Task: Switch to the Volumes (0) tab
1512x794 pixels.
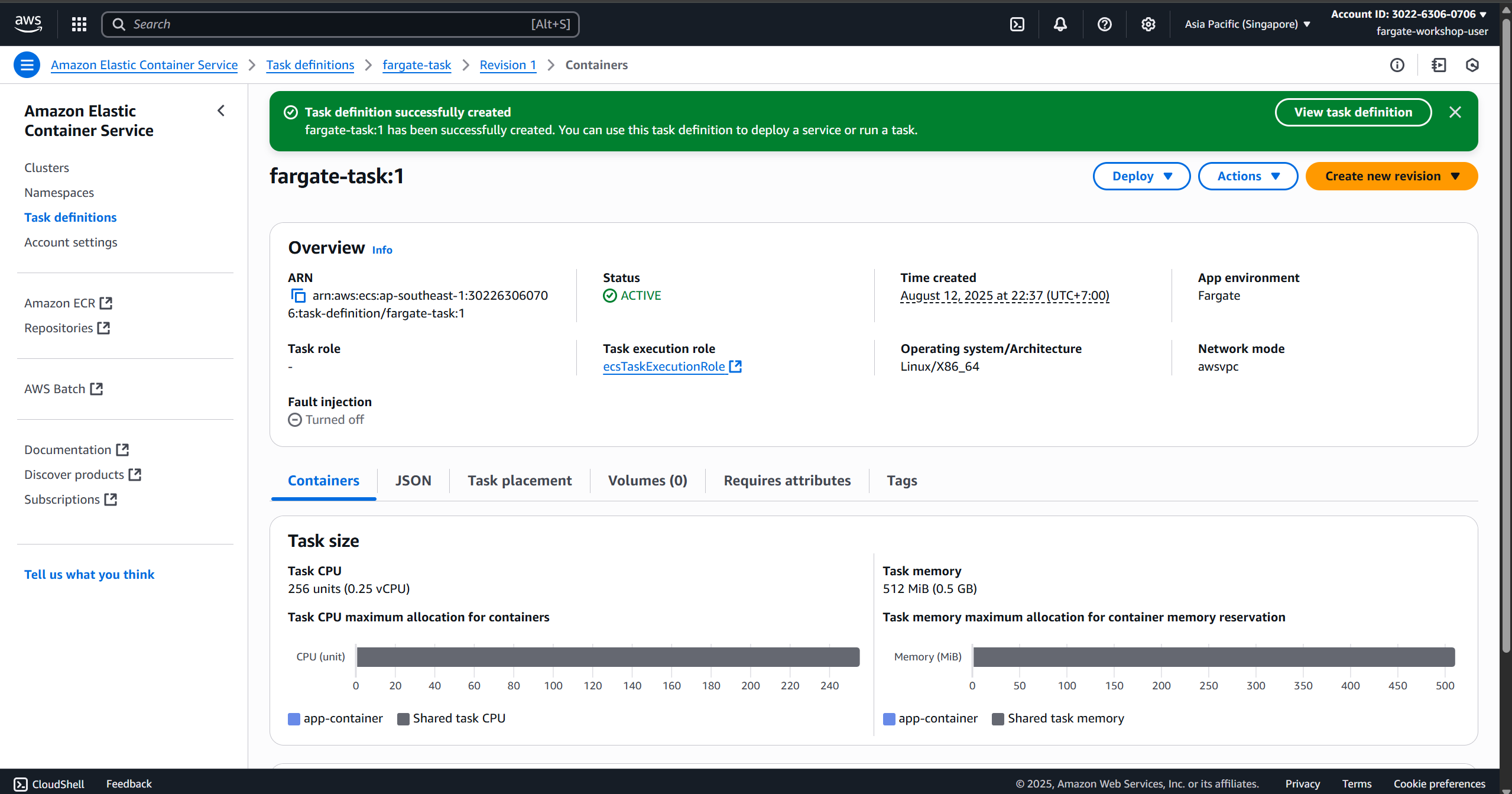Action: (x=648, y=481)
